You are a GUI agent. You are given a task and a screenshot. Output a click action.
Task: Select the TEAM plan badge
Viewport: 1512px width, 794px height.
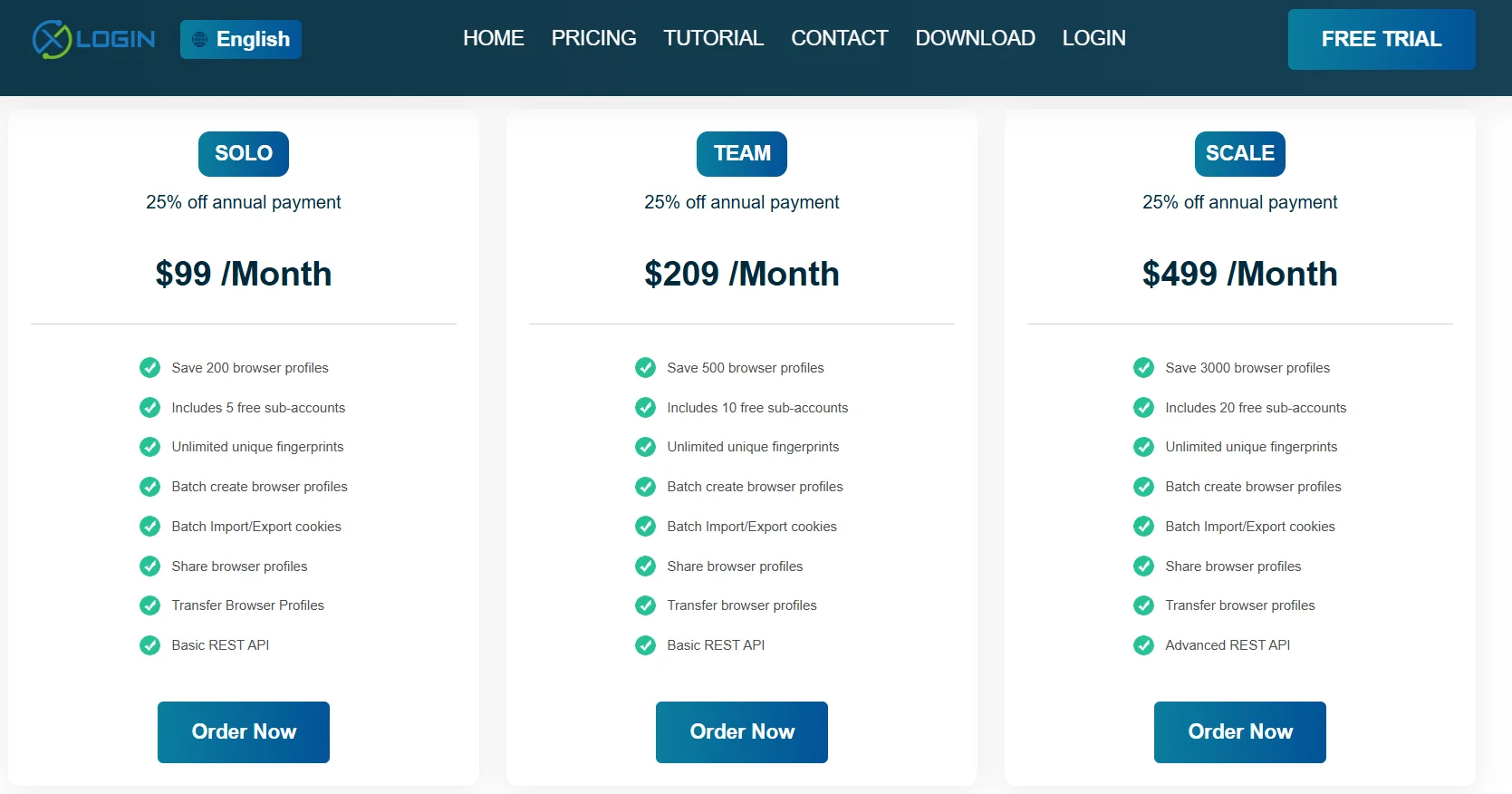(x=742, y=154)
